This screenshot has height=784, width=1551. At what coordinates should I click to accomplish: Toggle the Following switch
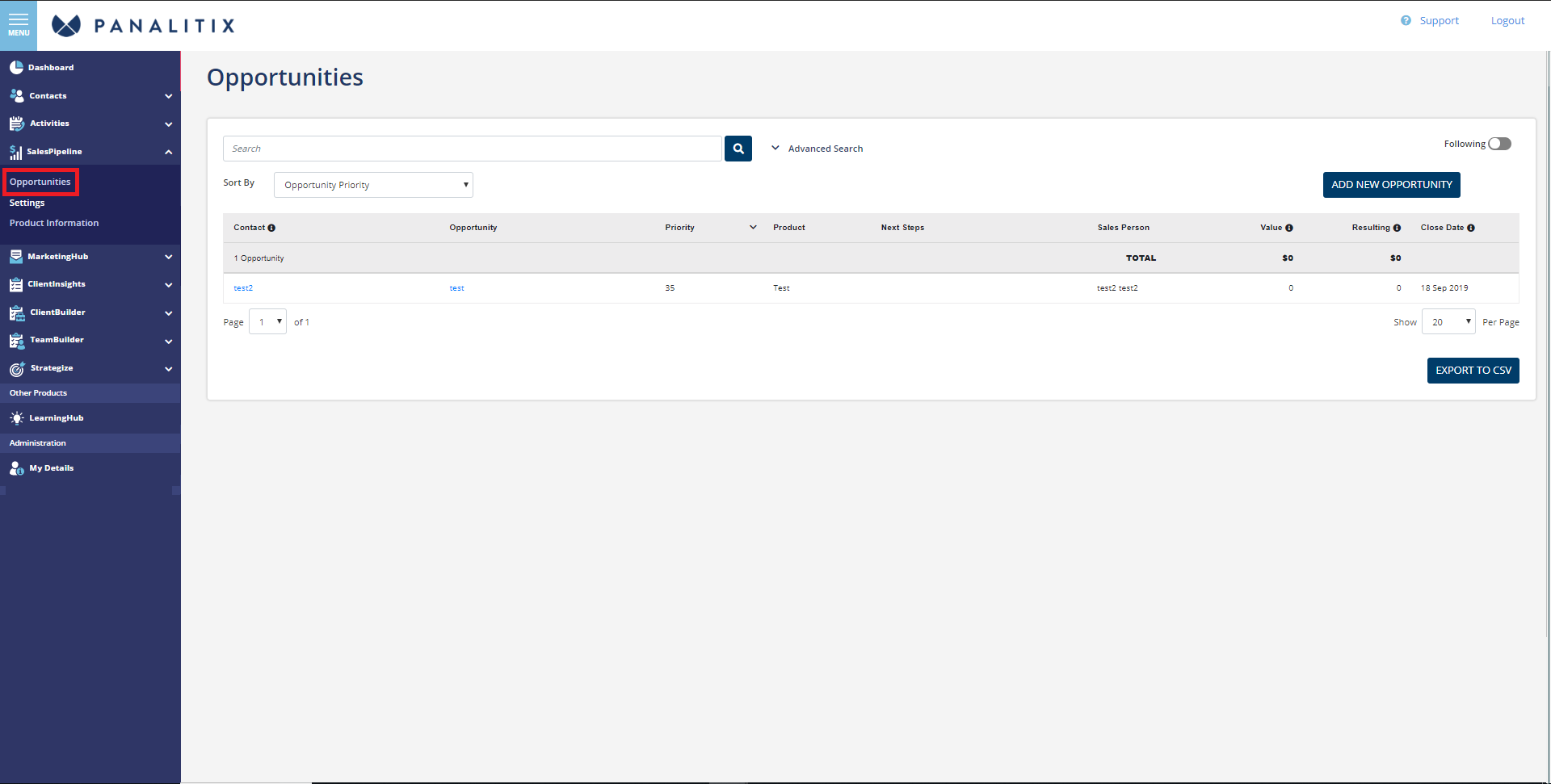tap(1499, 144)
